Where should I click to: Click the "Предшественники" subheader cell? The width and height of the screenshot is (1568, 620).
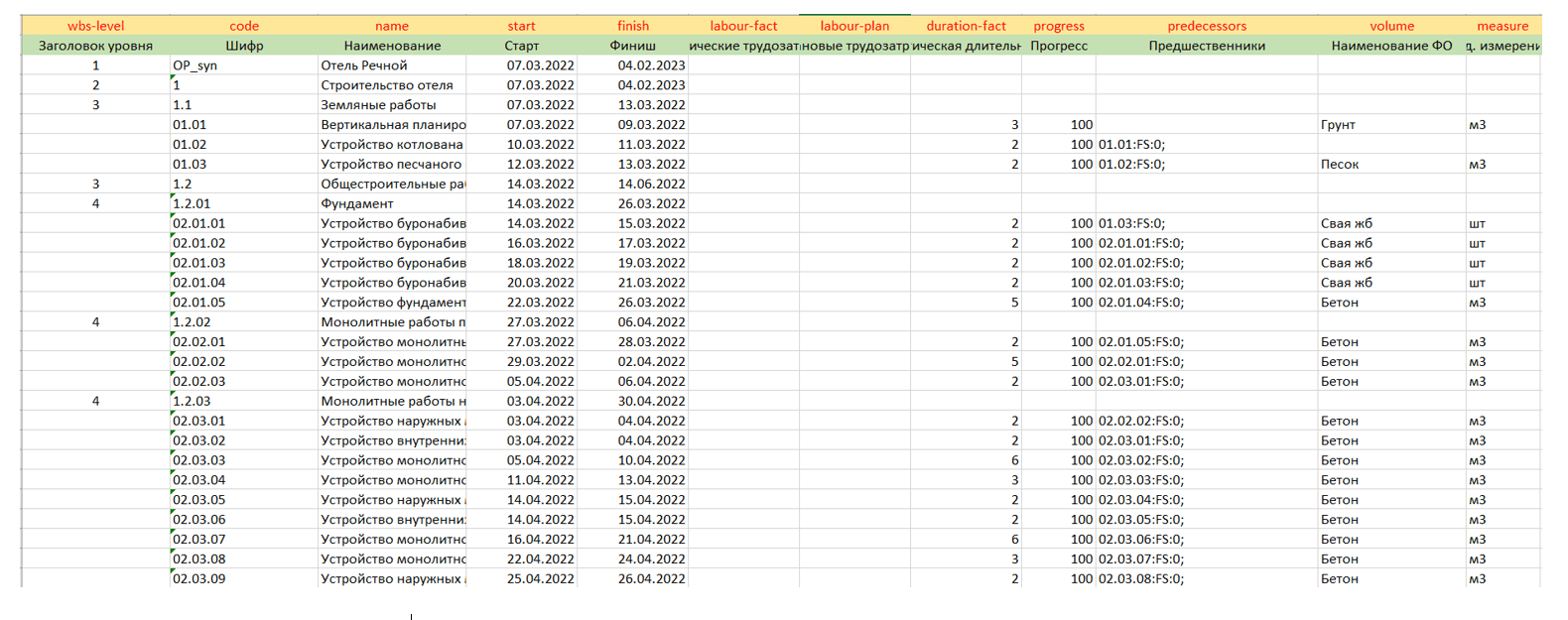coord(1206,46)
